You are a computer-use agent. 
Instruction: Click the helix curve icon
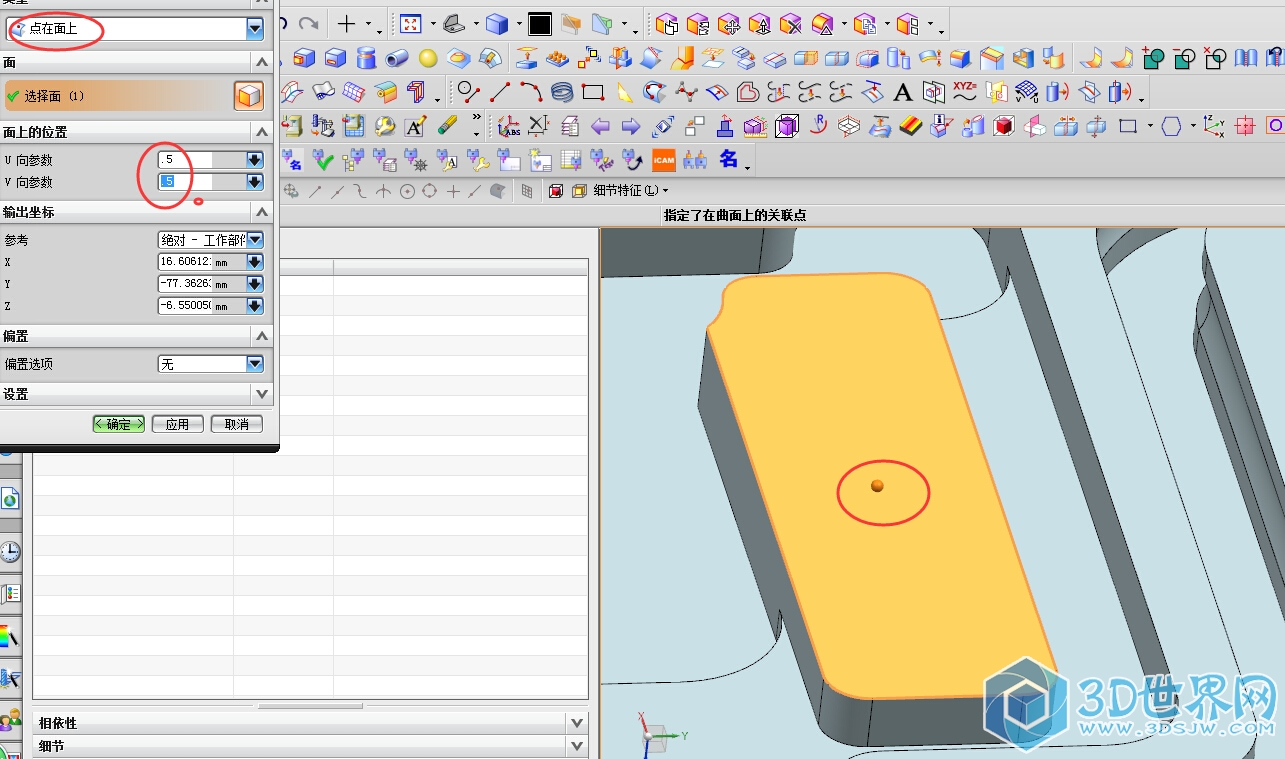pyautogui.click(x=562, y=93)
